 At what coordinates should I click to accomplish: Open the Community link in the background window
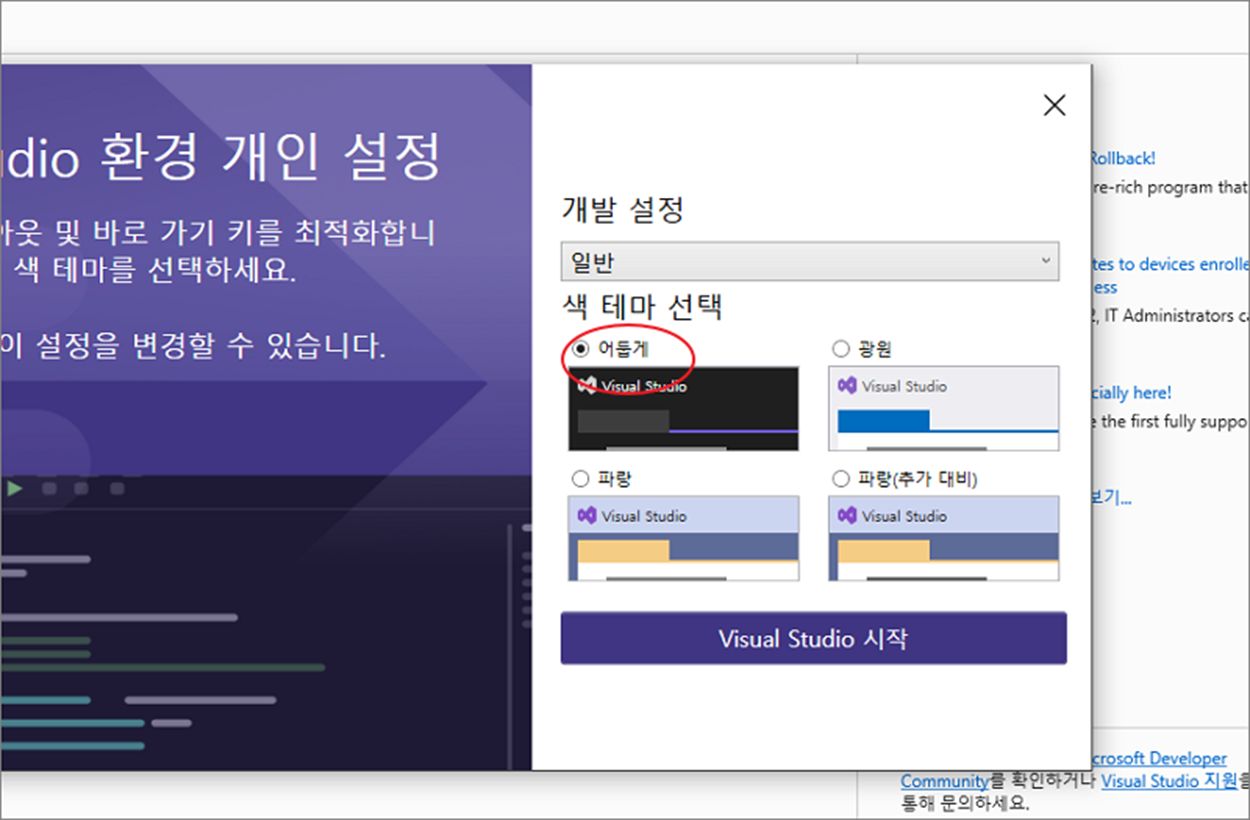click(944, 781)
